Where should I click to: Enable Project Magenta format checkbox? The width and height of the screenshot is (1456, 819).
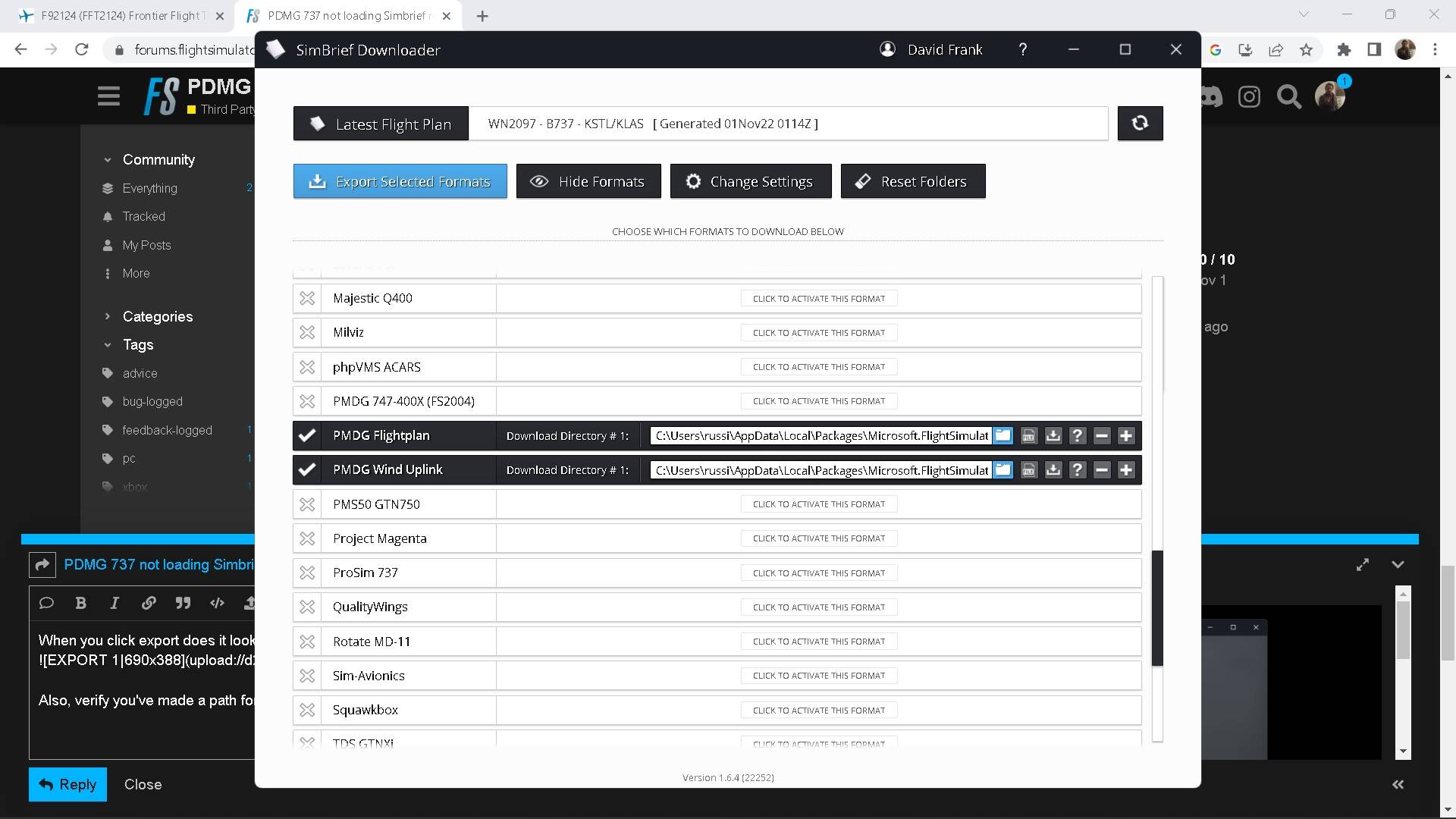click(x=307, y=538)
